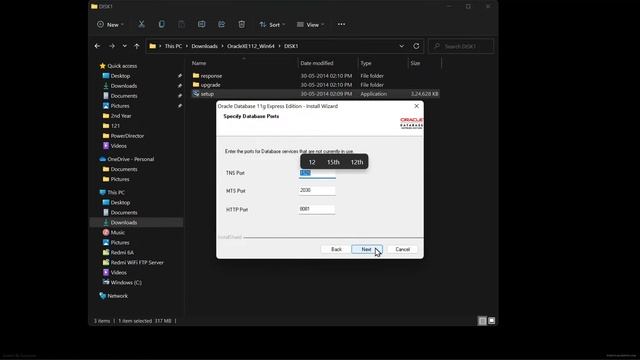Open the View dropdown menu
This screenshot has height=360, width=640.
[310, 24]
